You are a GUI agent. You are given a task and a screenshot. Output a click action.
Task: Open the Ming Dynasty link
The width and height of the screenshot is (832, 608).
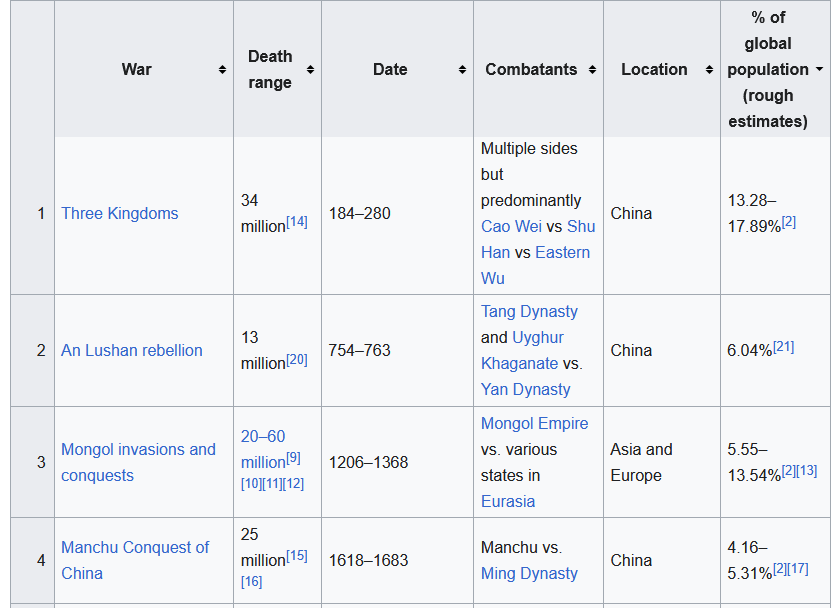pos(529,573)
